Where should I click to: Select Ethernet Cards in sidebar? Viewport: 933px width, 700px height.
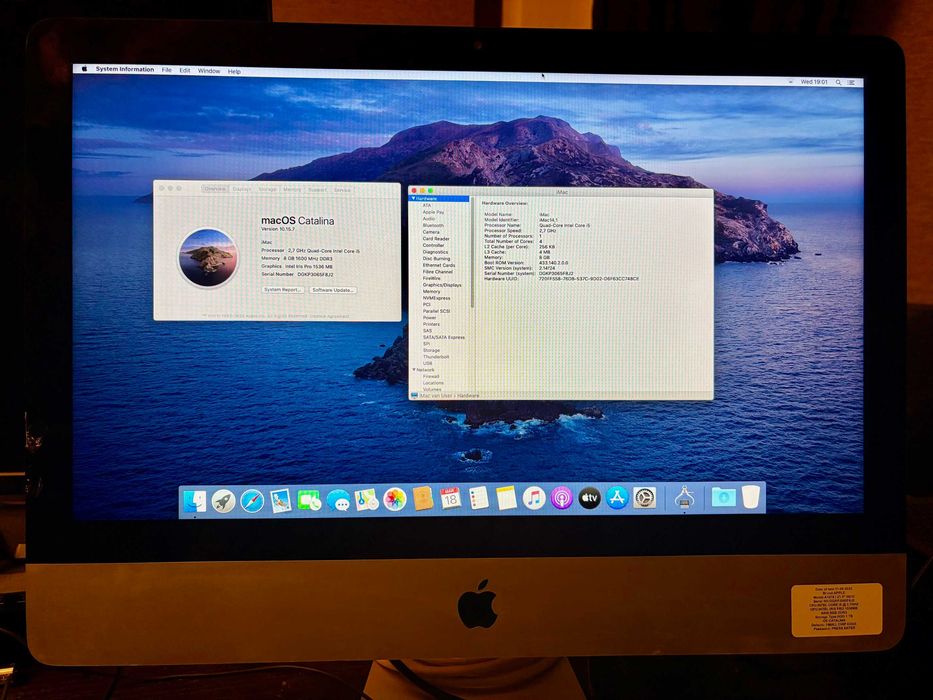(439, 265)
